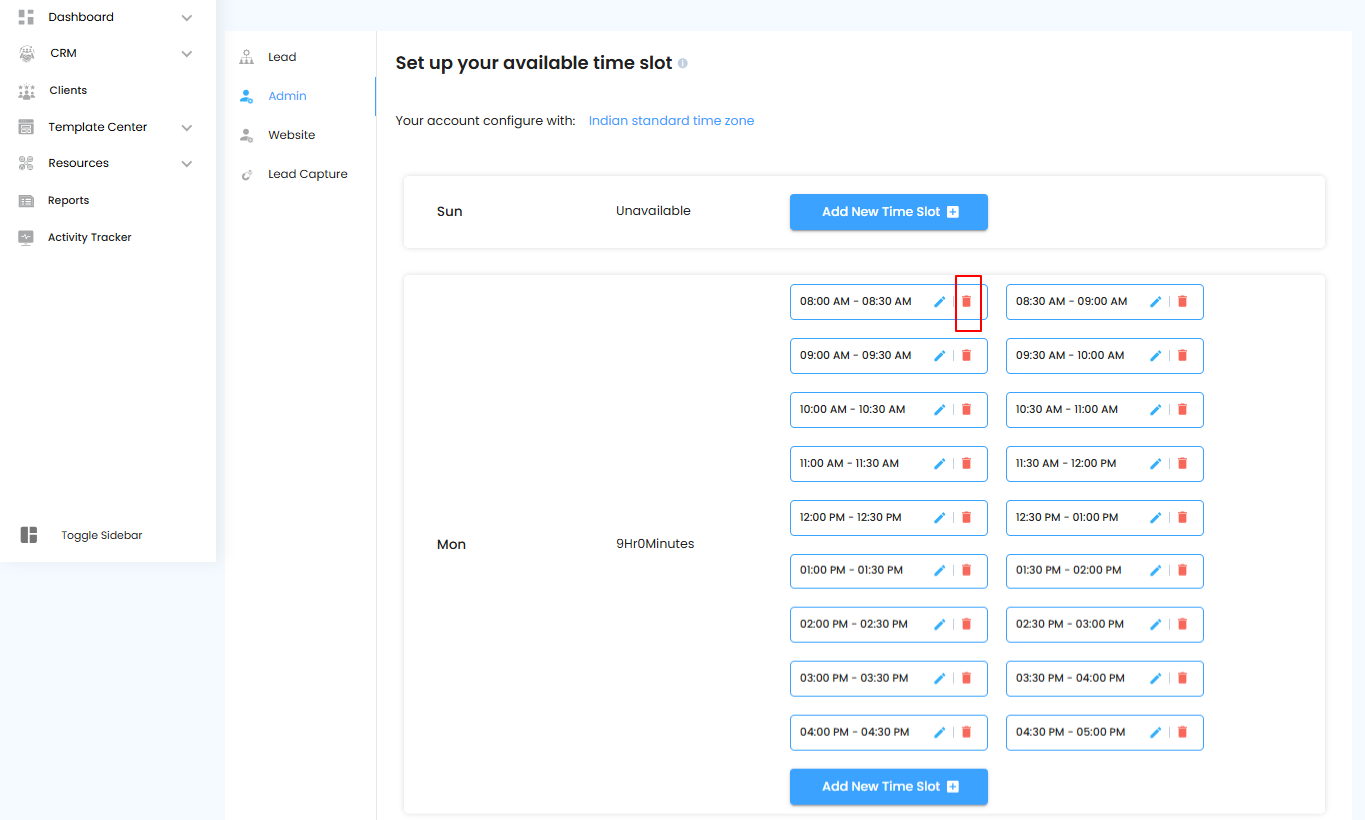1365x820 pixels.
Task: Delete the 11:00 AM - 11:30 AM slot
Action: (966, 463)
